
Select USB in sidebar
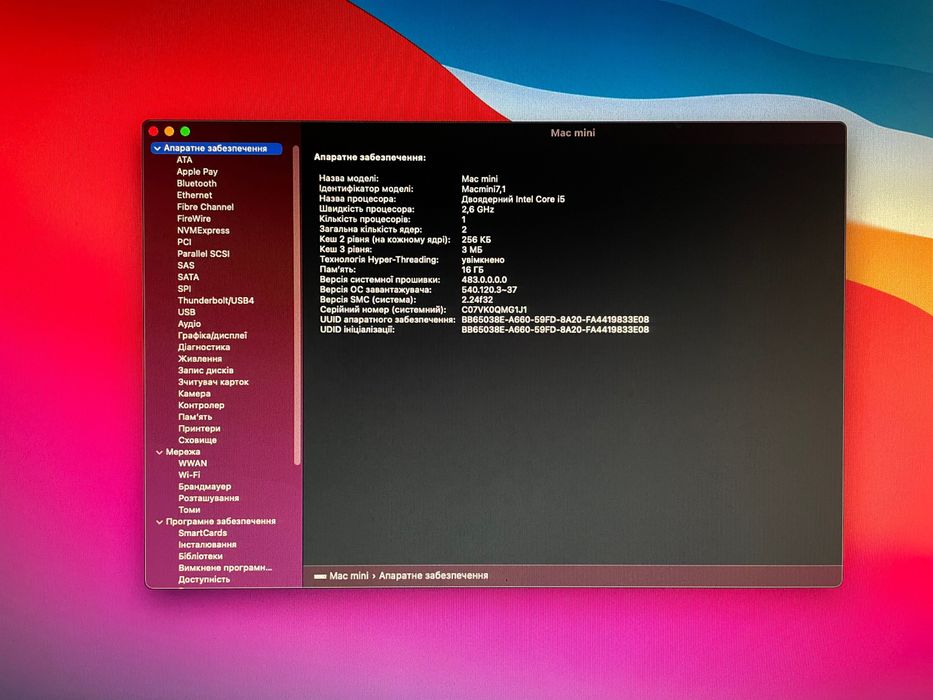[x=186, y=312]
